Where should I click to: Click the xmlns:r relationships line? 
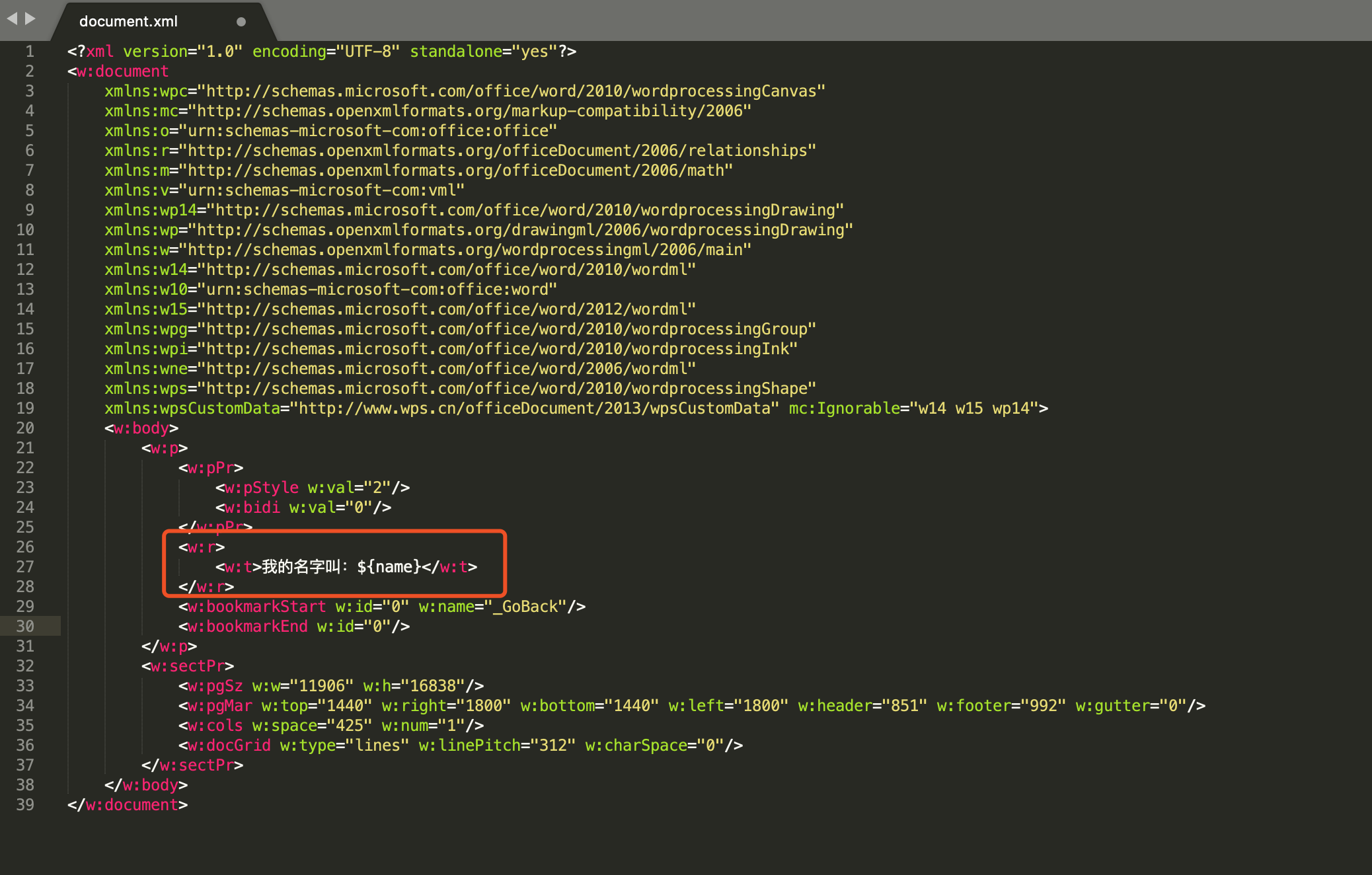461,150
